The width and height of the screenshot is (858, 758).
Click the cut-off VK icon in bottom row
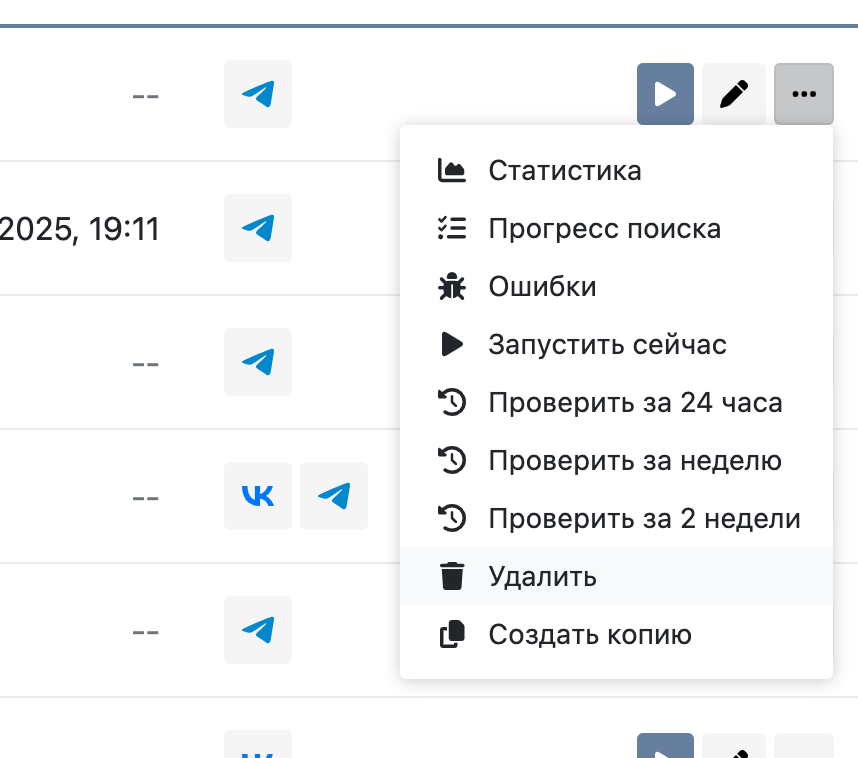pyautogui.click(x=258, y=748)
